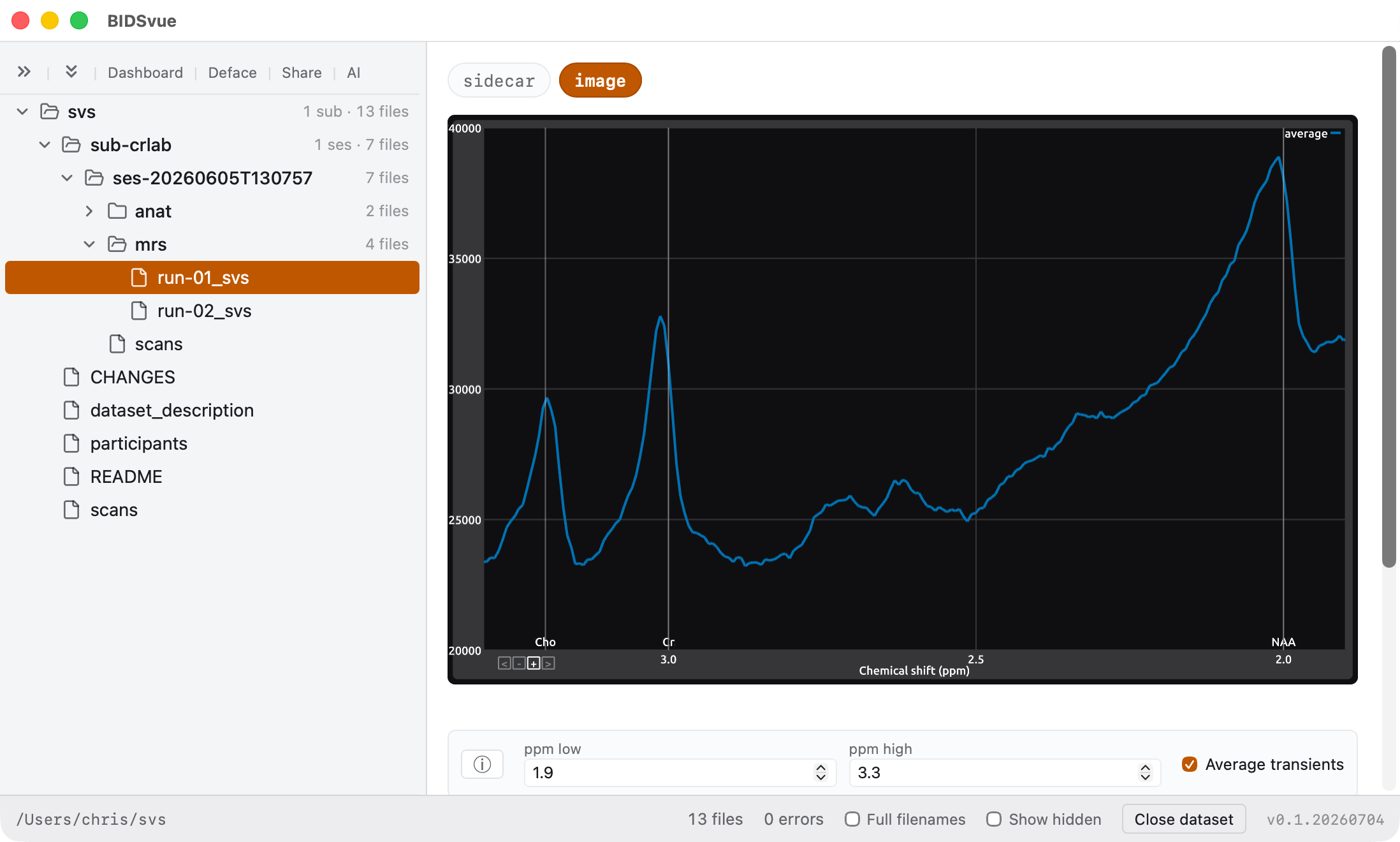Click the ppm low stepper arrows
1400x842 pixels.
[x=821, y=772]
